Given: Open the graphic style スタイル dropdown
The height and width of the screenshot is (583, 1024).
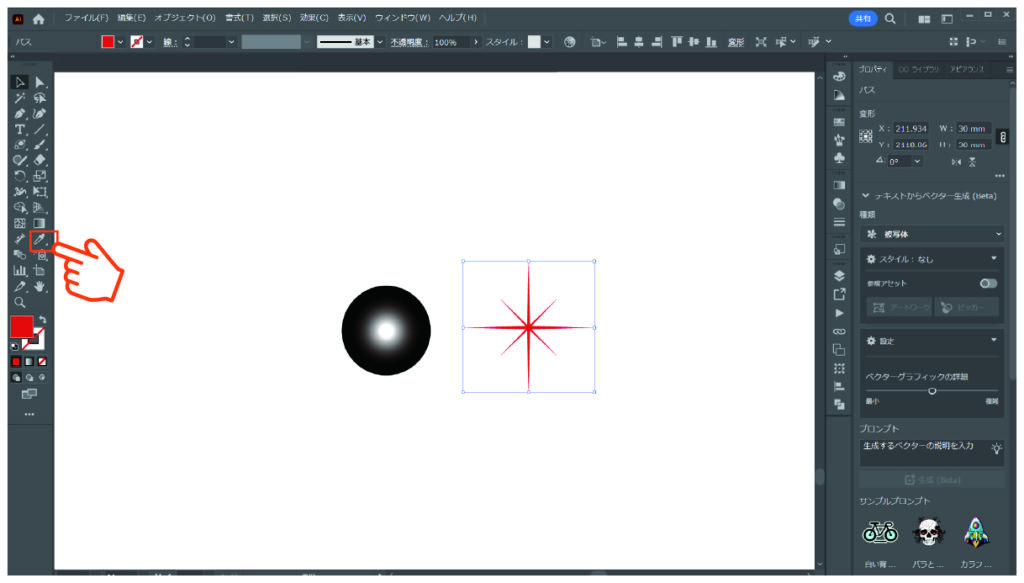Looking at the screenshot, I should tap(547, 42).
